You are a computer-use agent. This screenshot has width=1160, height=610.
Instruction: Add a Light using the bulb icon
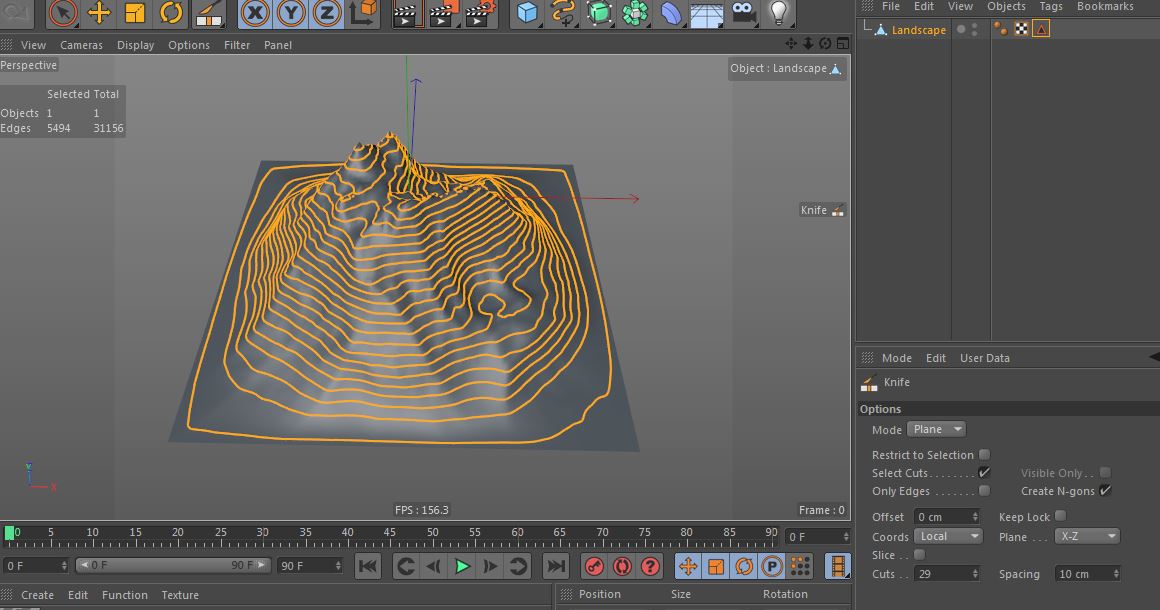pos(778,13)
